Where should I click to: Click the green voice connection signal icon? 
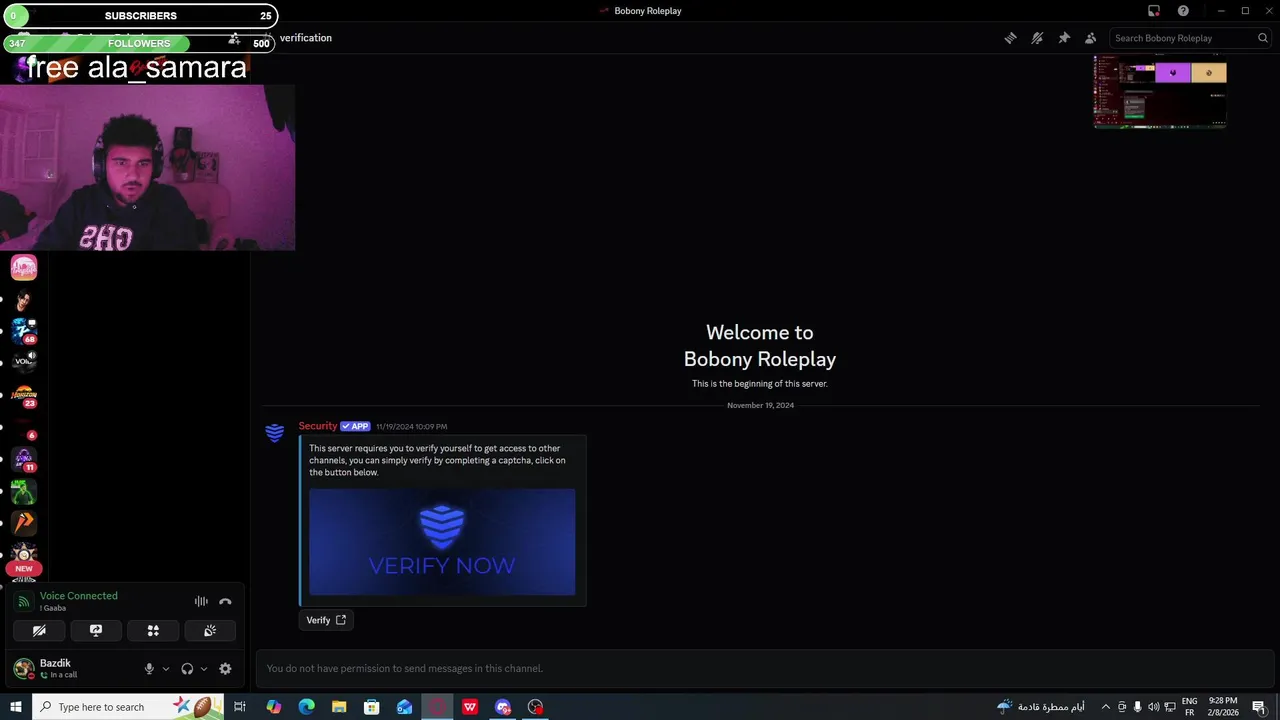click(24, 602)
